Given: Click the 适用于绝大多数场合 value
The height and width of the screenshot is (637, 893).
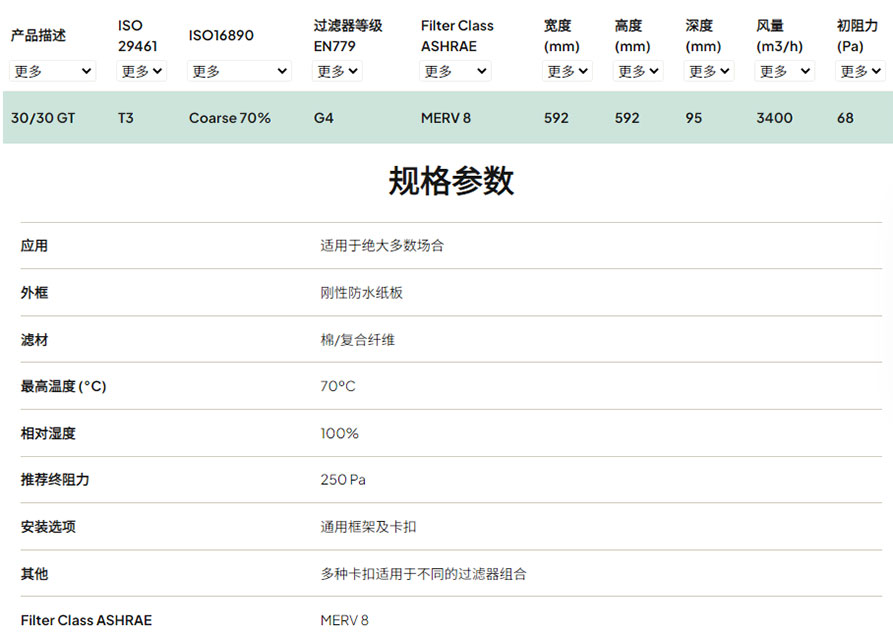Looking at the screenshot, I should click(382, 246).
